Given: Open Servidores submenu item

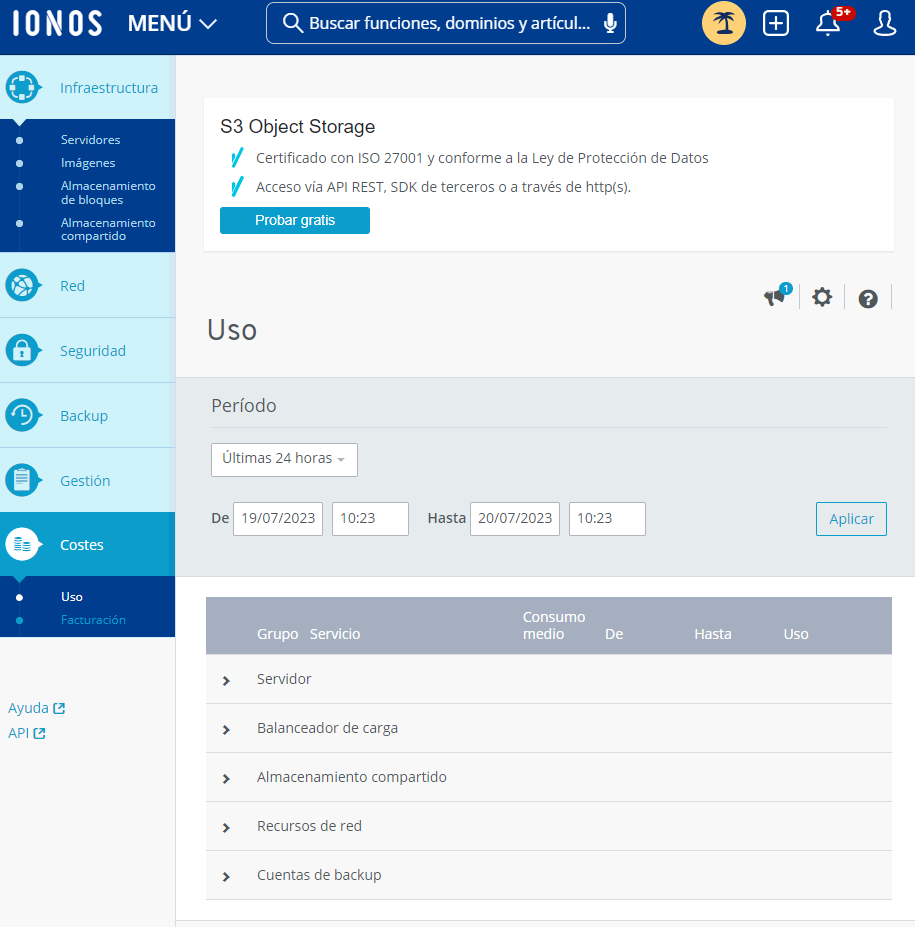Looking at the screenshot, I should [x=90, y=140].
